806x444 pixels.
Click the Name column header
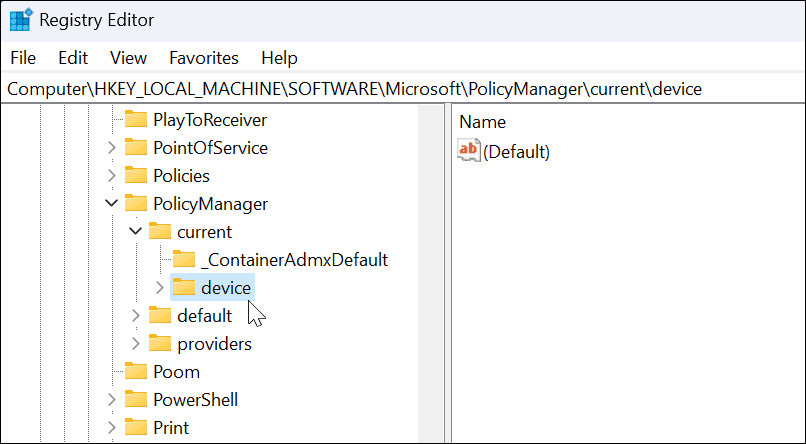pyautogui.click(x=482, y=122)
